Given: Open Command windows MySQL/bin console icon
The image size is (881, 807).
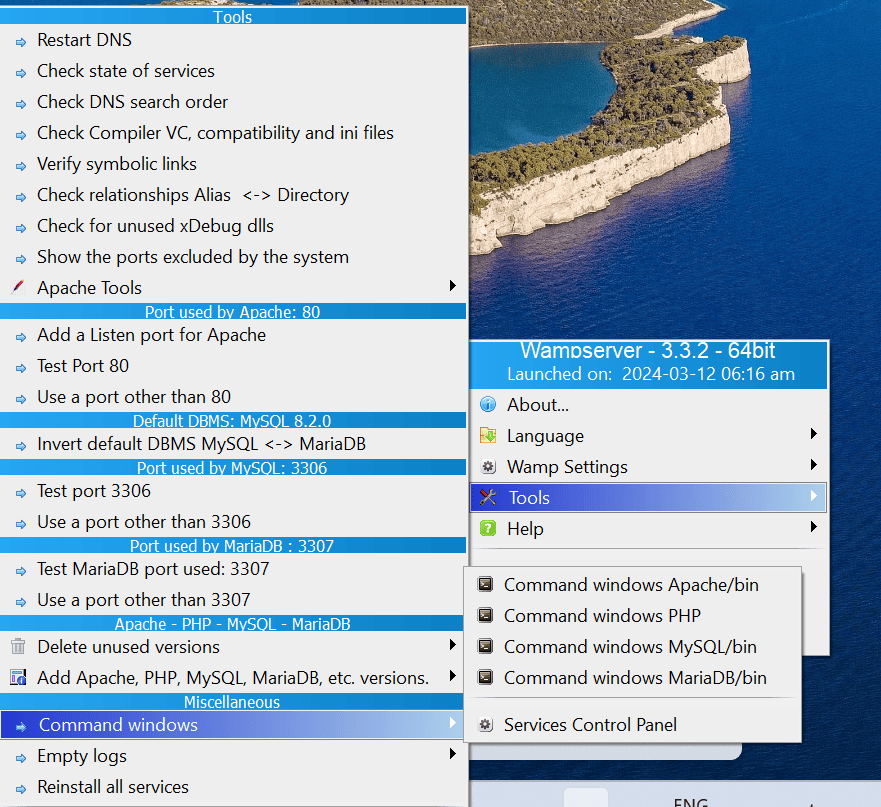Looking at the screenshot, I should (x=485, y=646).
